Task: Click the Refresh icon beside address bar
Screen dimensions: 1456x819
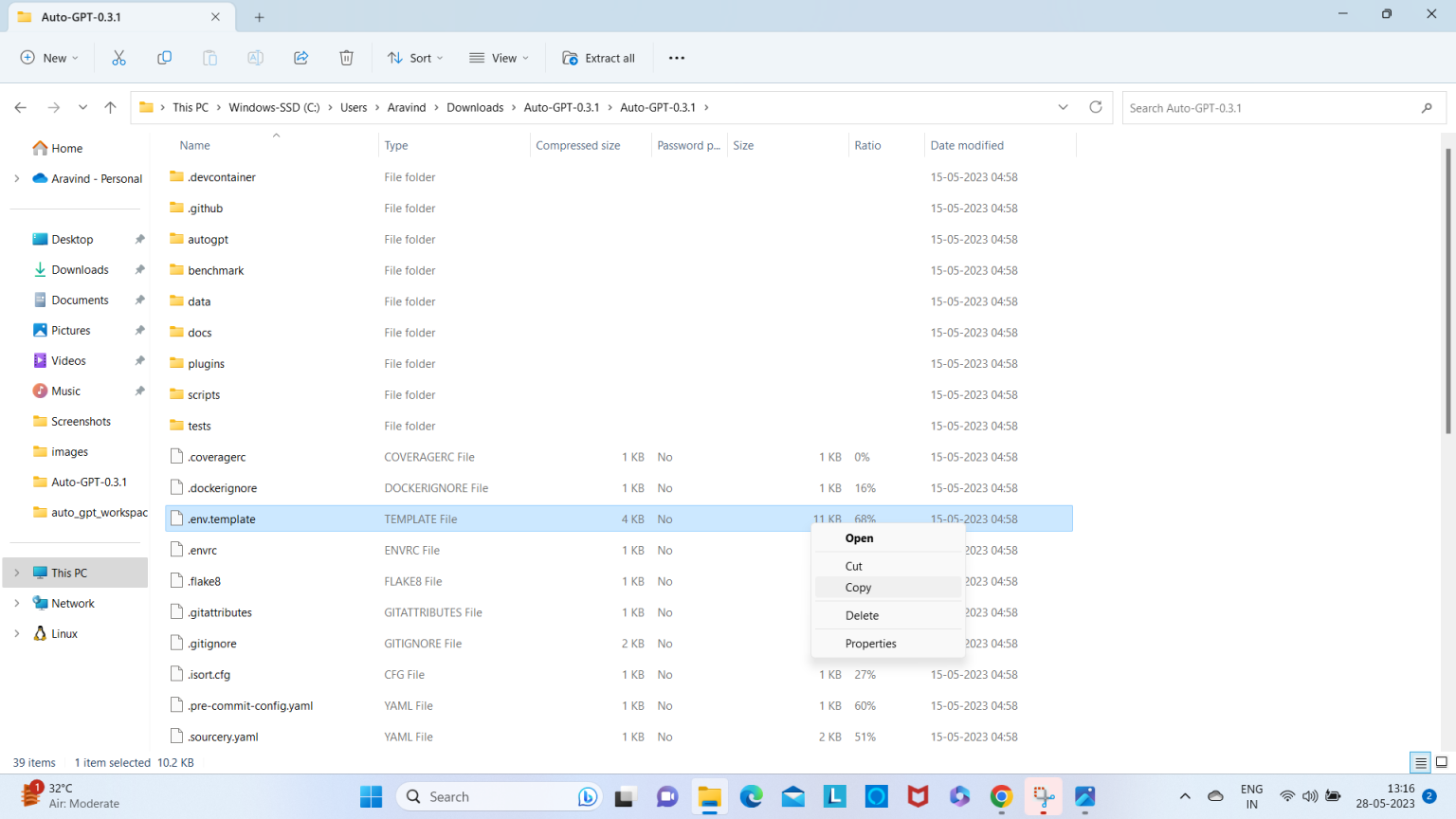Action: [1096, 107]
